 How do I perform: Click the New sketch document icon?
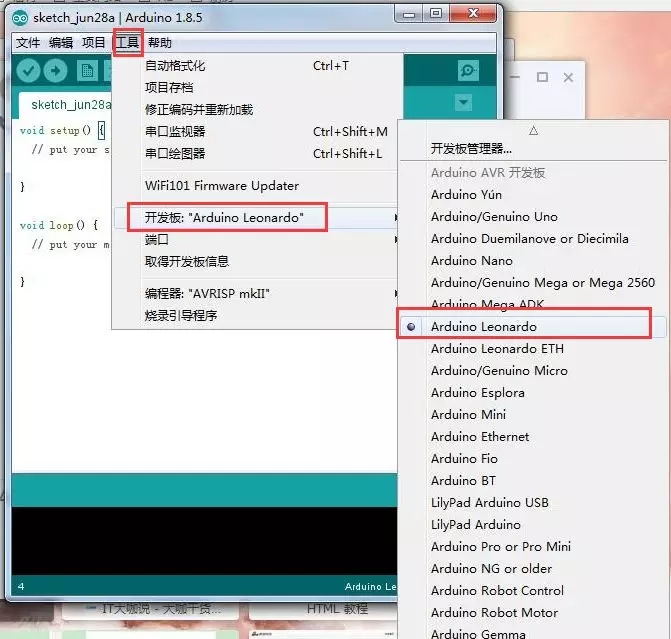(x=87, y=71)
